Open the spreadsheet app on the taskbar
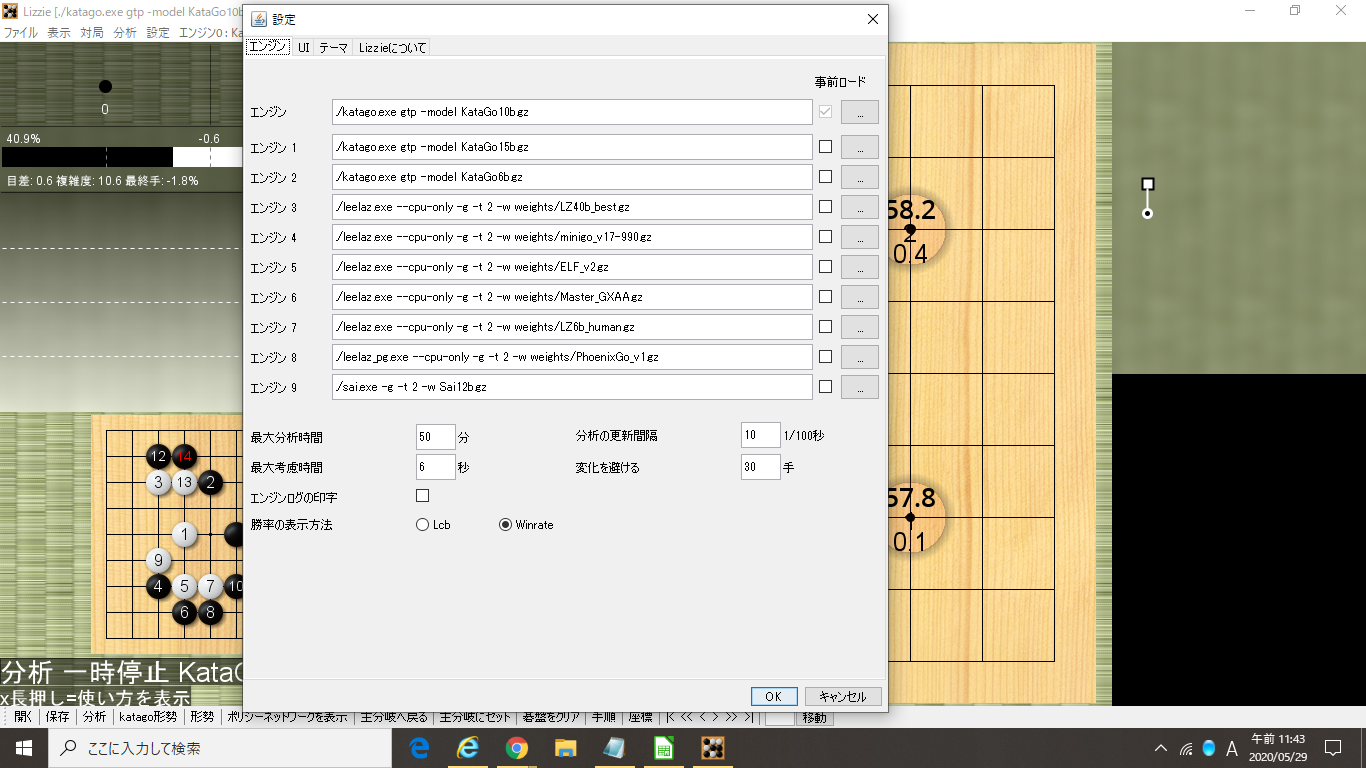 [663, 748]
